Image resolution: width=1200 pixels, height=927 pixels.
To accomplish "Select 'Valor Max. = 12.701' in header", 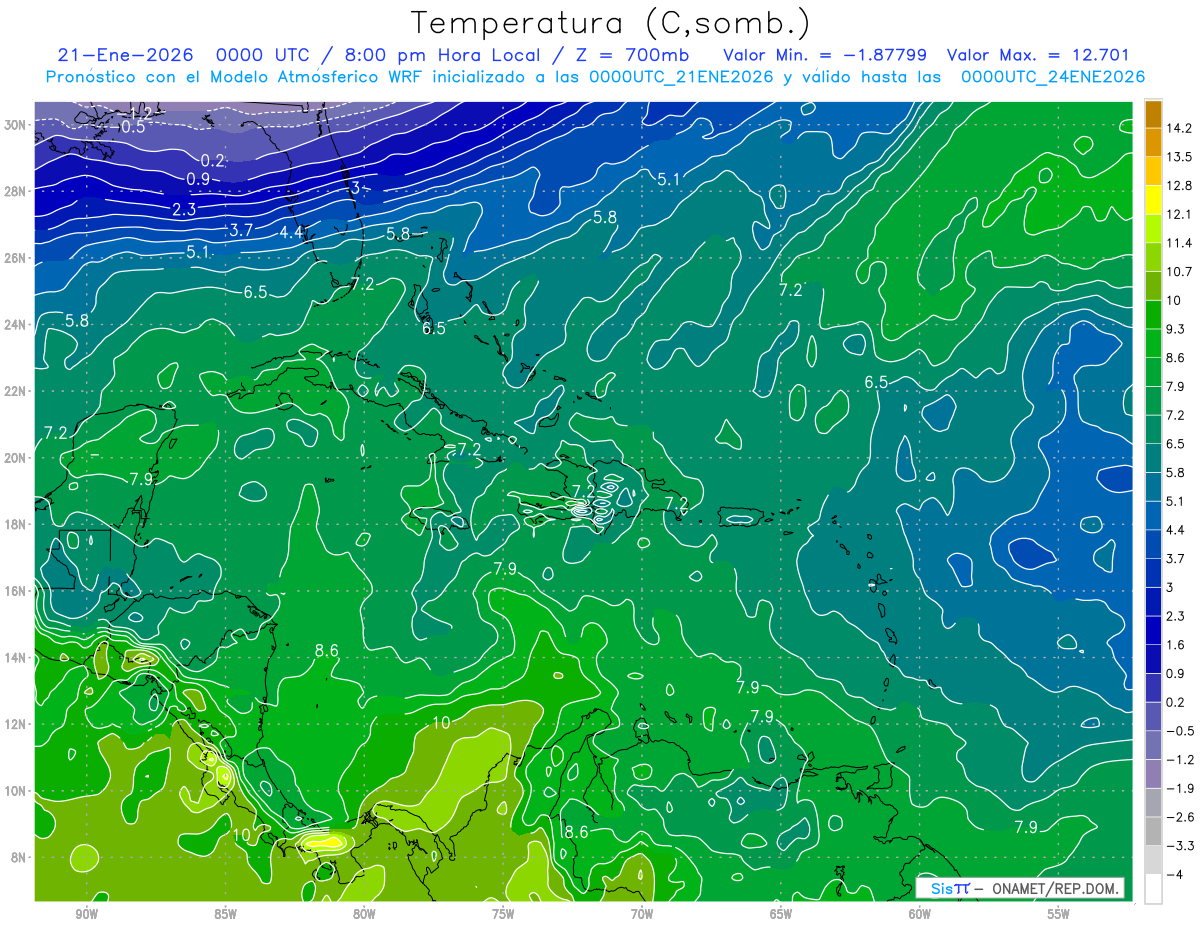I will pos(1038,55).
